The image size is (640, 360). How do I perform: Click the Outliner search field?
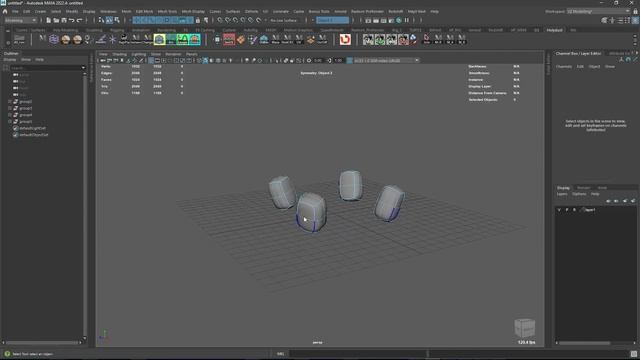click(x=47, y=68)
